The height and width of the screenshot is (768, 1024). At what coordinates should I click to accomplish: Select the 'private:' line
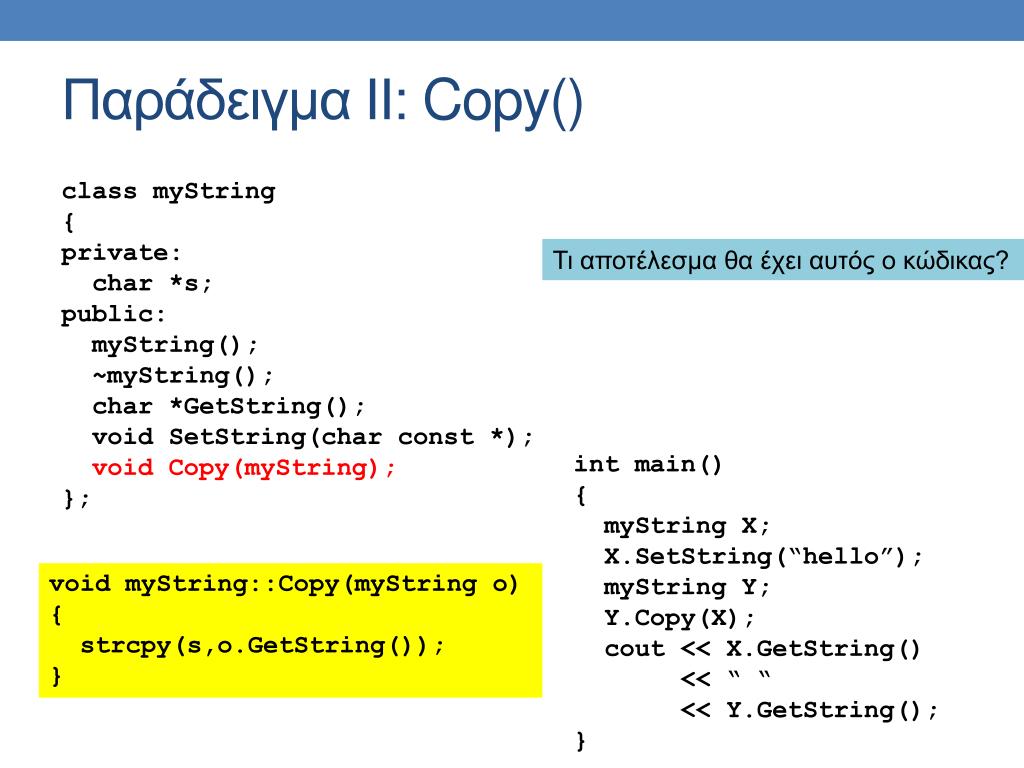[121, 253]
